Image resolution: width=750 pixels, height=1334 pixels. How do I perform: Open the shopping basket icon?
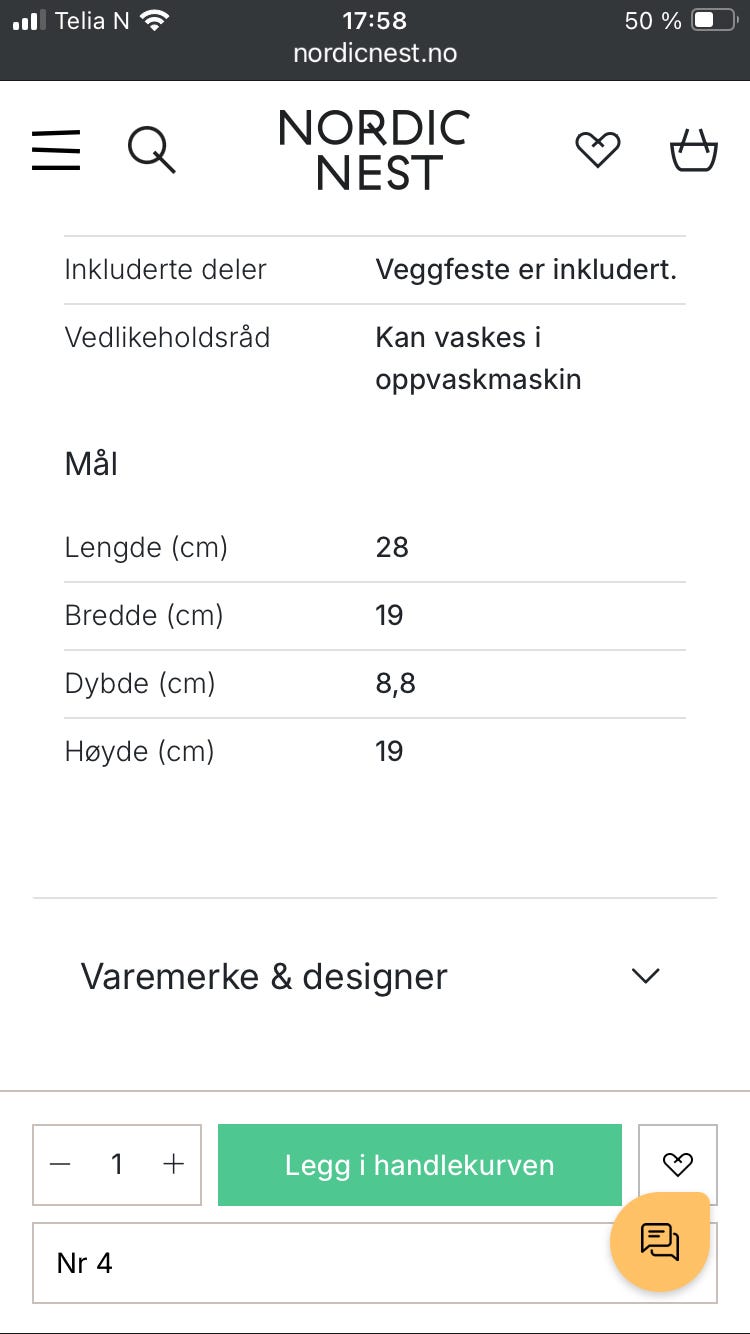[693, 151]
